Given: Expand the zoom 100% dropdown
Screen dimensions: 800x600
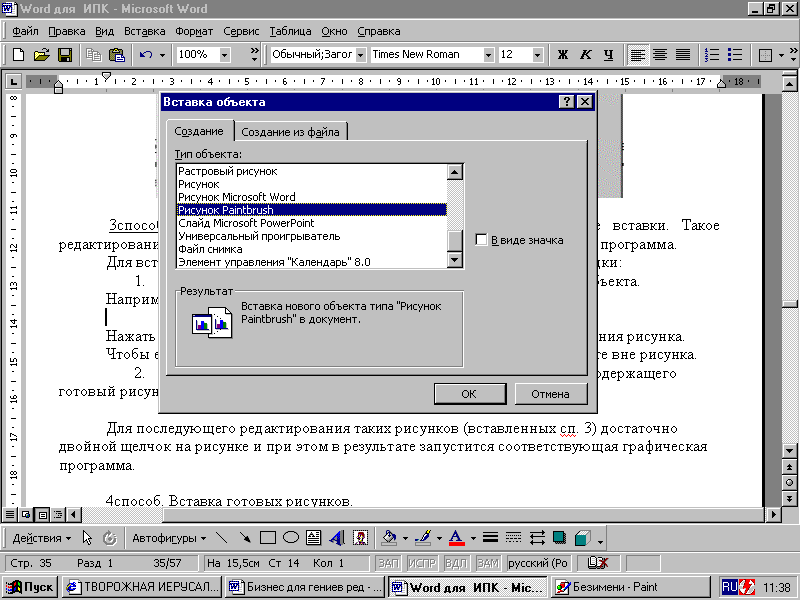Looking at the screenshot, I should pyautogui.click(x=225, y=55).
